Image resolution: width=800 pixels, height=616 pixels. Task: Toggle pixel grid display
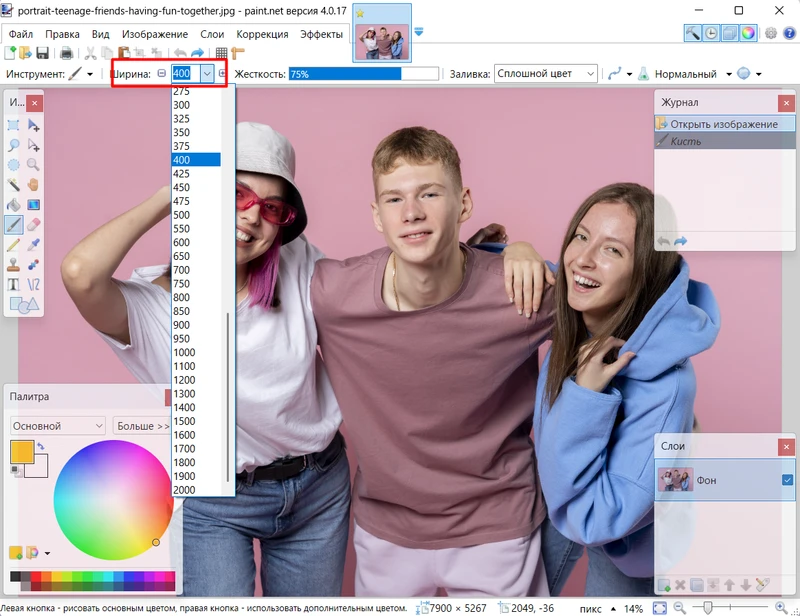click(x=221, y=53)
